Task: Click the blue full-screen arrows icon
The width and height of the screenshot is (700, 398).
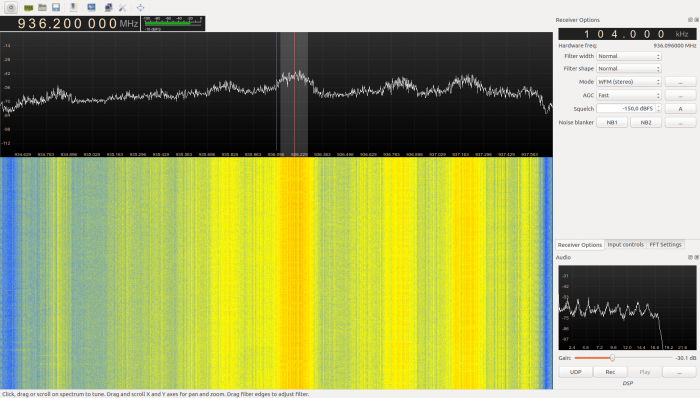Action: 140,8
